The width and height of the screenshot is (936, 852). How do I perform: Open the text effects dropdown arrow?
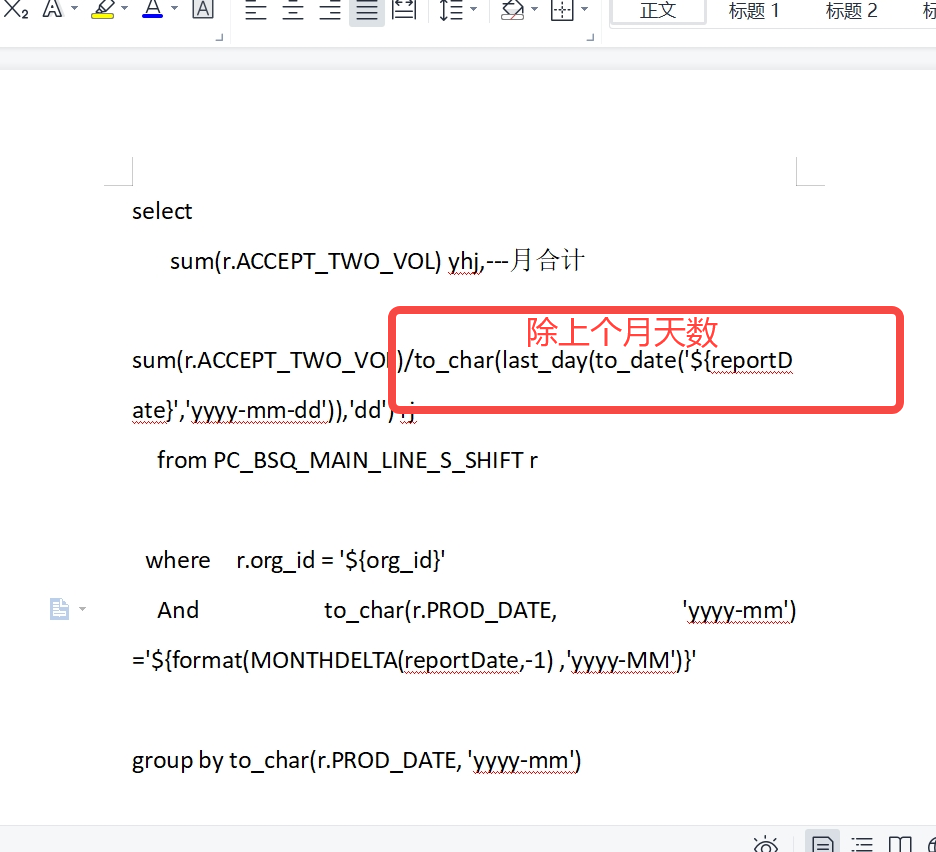[x=75, y=8]
